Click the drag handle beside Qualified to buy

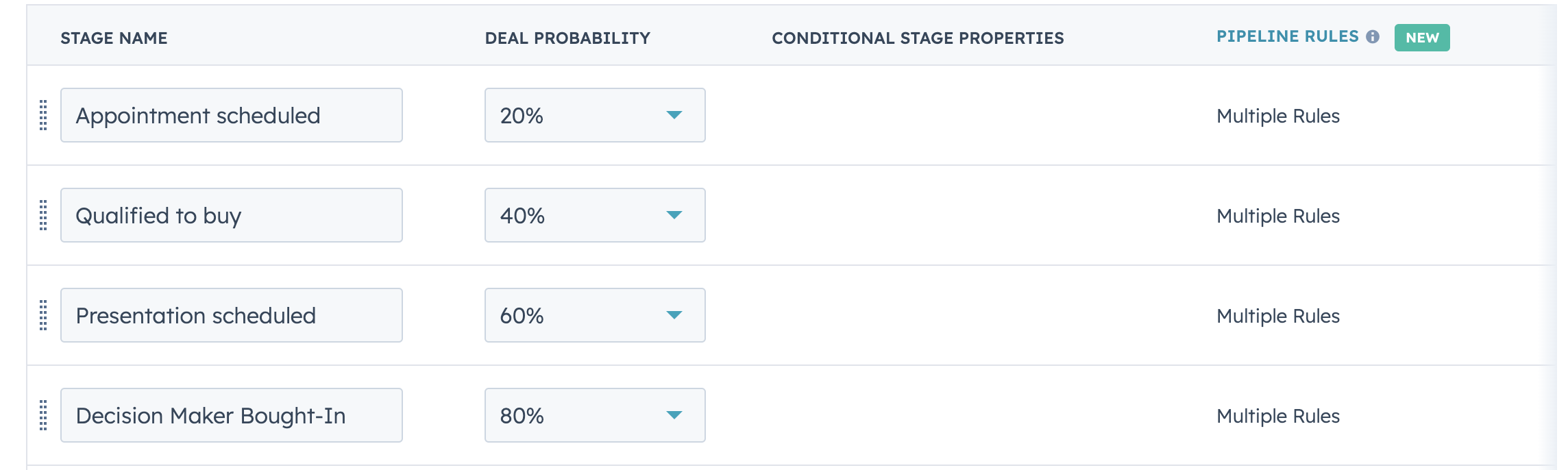click(x=44, y=214)
